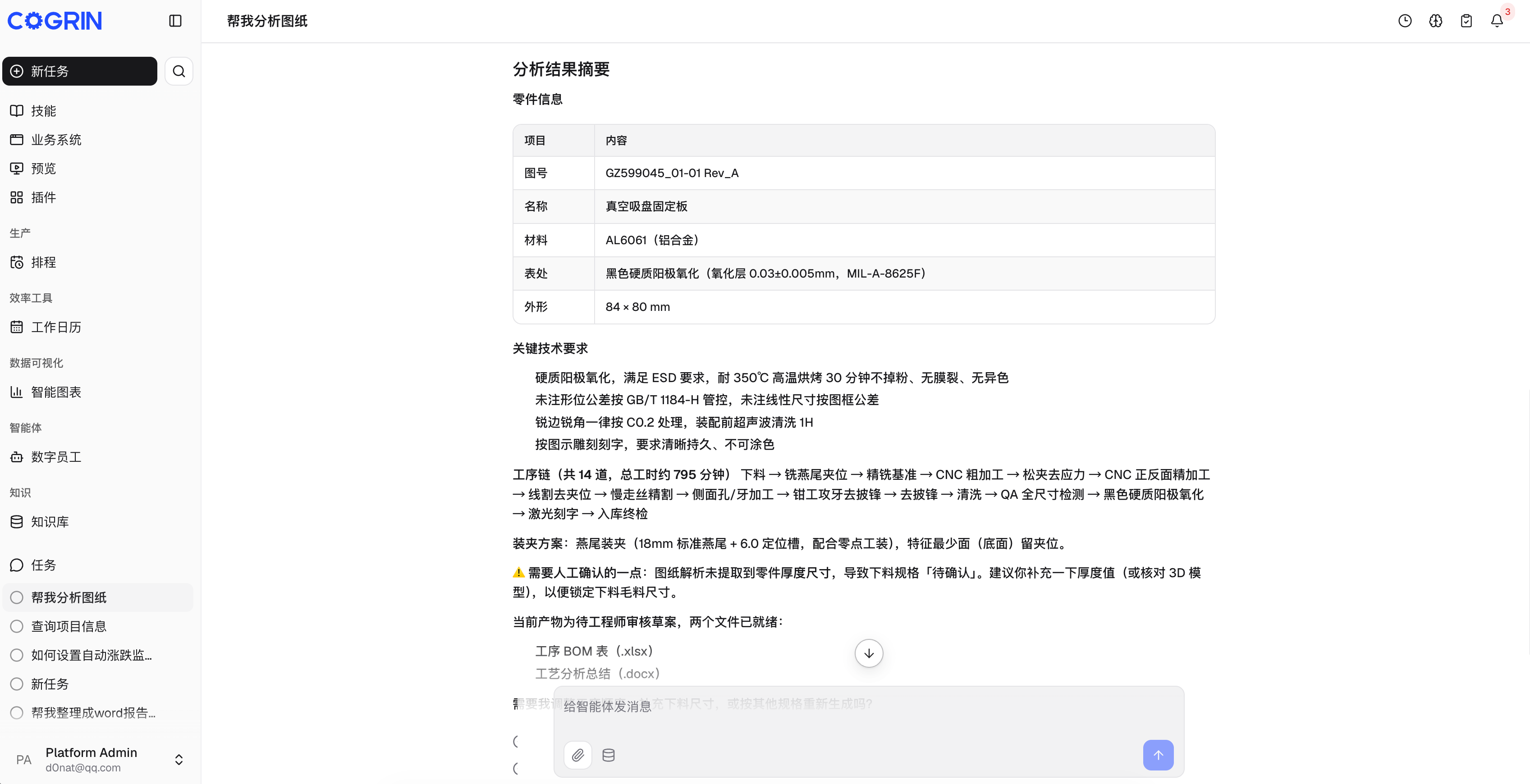Image resolution: width=1530 pixels, height=784 pixels.
Task: Expand the Platform Admin account switcher
Action: point(179,760)
